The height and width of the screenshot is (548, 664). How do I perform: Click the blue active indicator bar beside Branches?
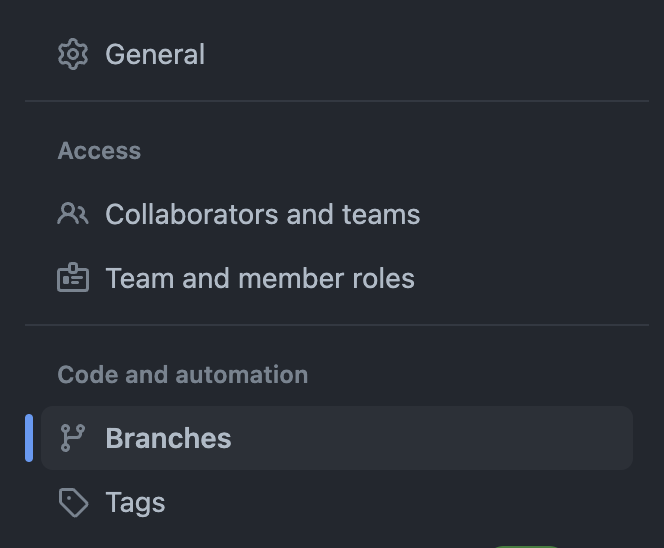point(29,438)
